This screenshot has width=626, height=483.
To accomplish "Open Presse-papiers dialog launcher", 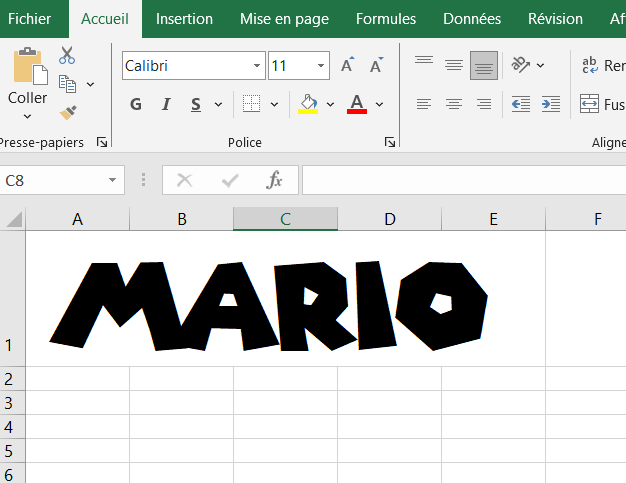I will point(102,142).
